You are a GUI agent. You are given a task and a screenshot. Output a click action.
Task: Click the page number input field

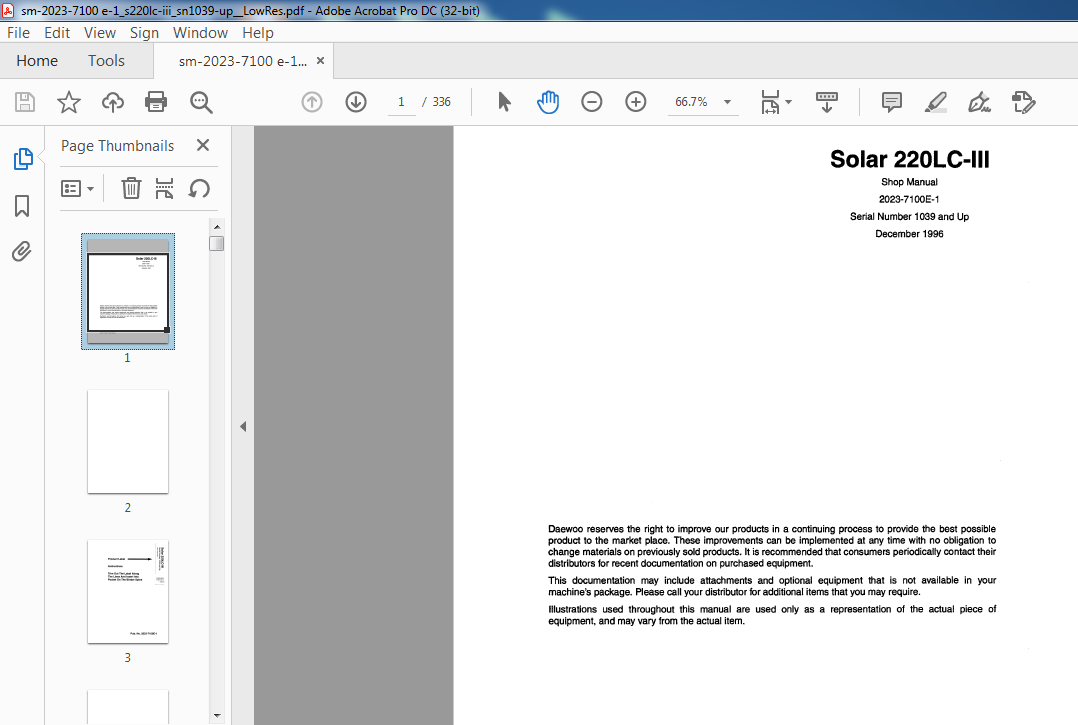[402, 102]
